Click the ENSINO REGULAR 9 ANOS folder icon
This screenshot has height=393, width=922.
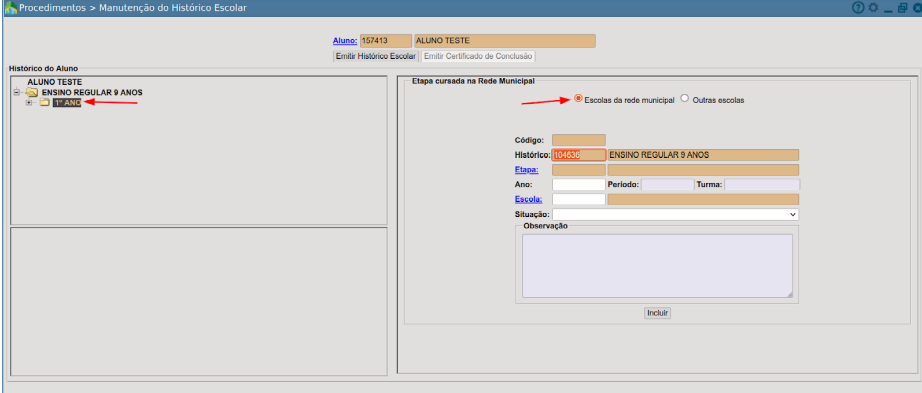click(32, 92)
